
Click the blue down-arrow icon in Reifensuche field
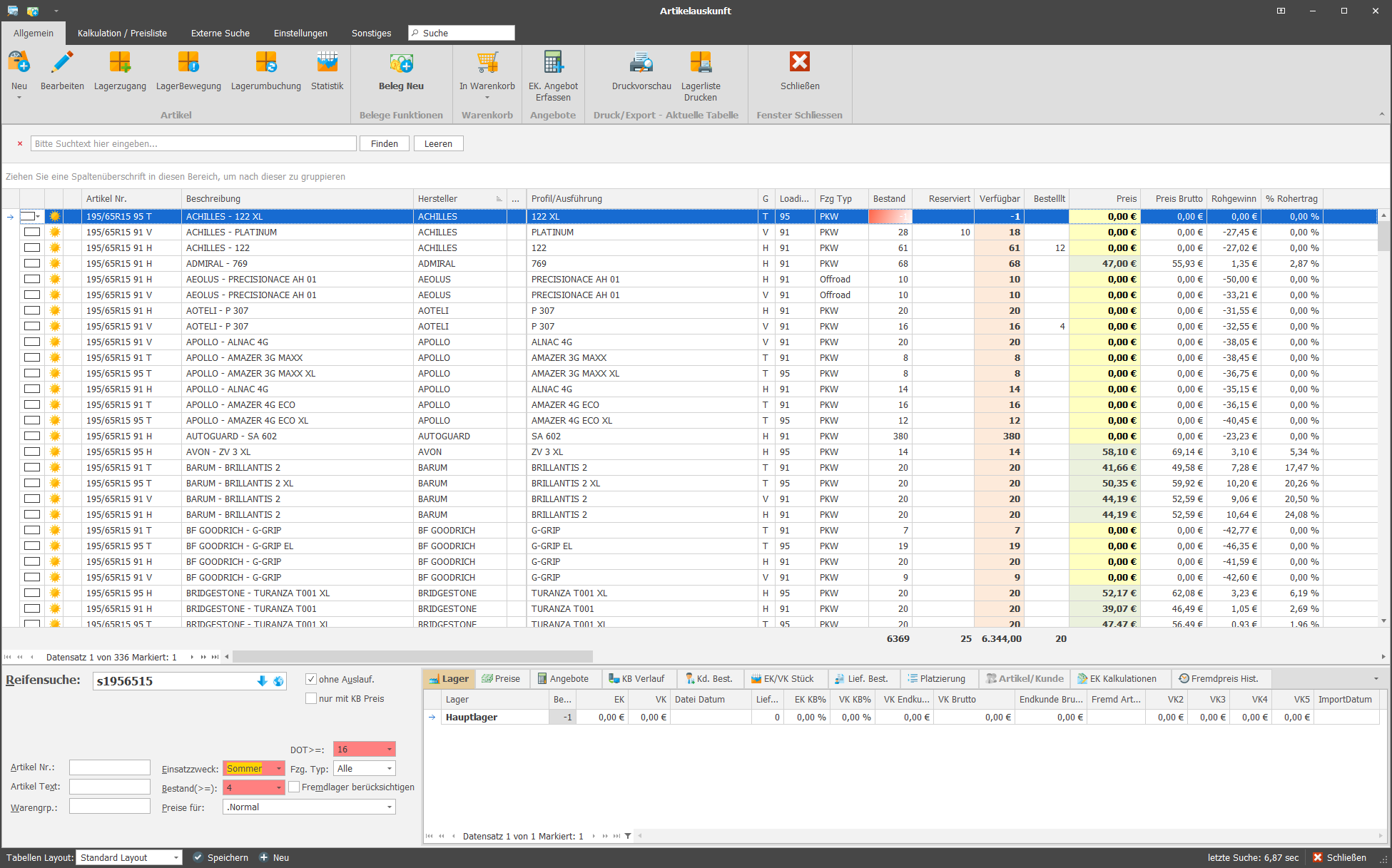coord(262,681)
